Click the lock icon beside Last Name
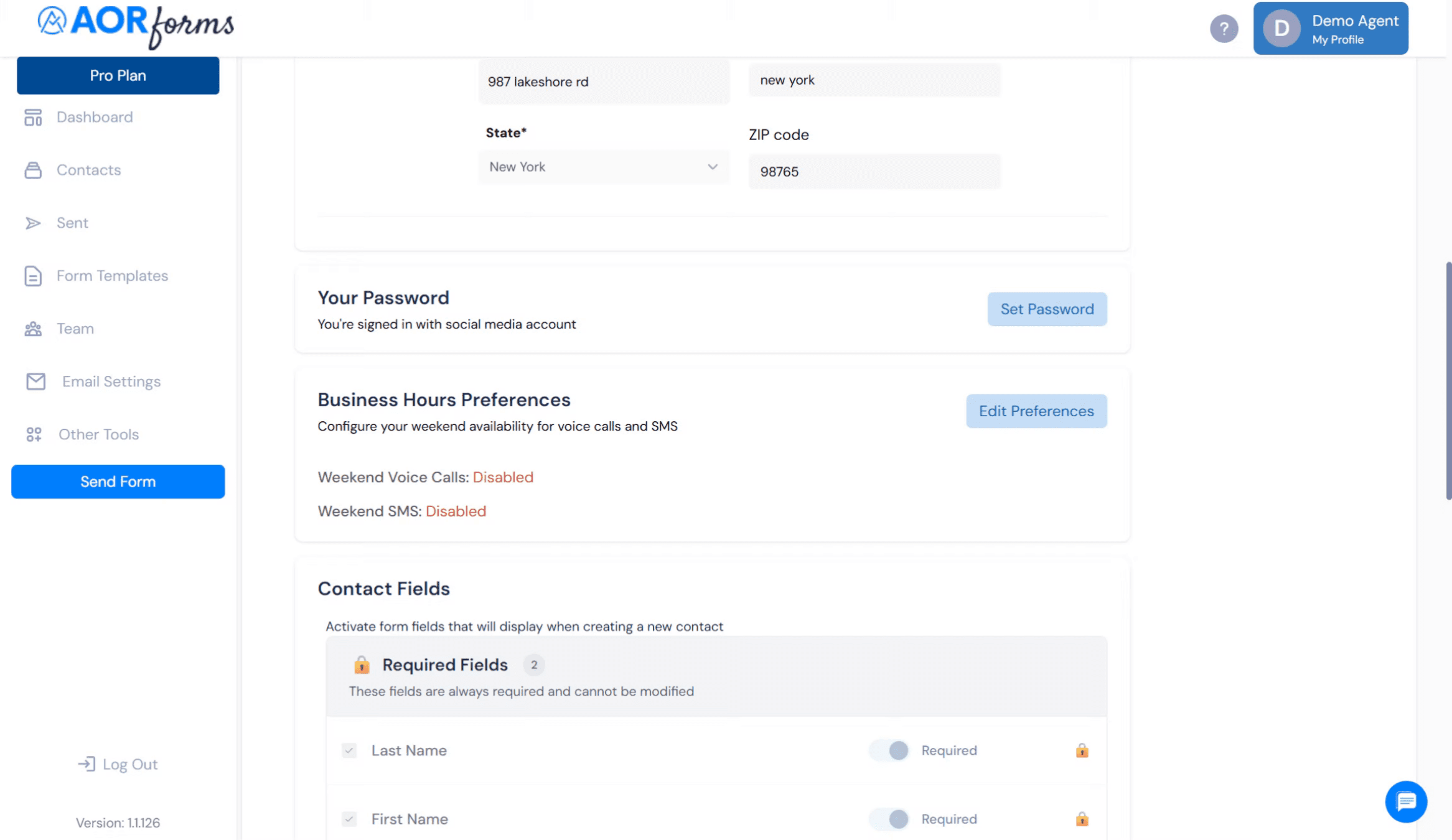Screen dimensions: 1452x840 click(x=1082, y=750)
